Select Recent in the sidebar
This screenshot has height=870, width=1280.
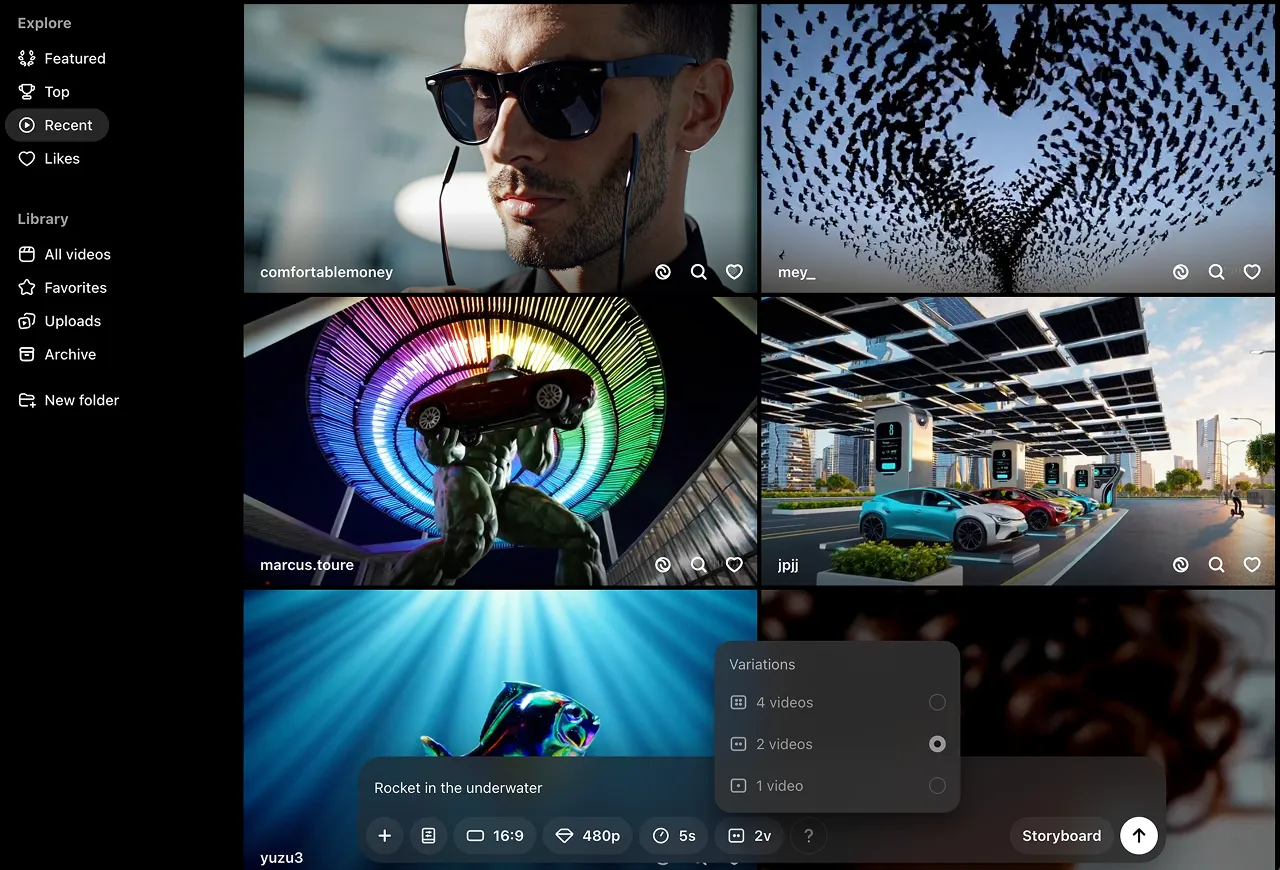point(57,125)
